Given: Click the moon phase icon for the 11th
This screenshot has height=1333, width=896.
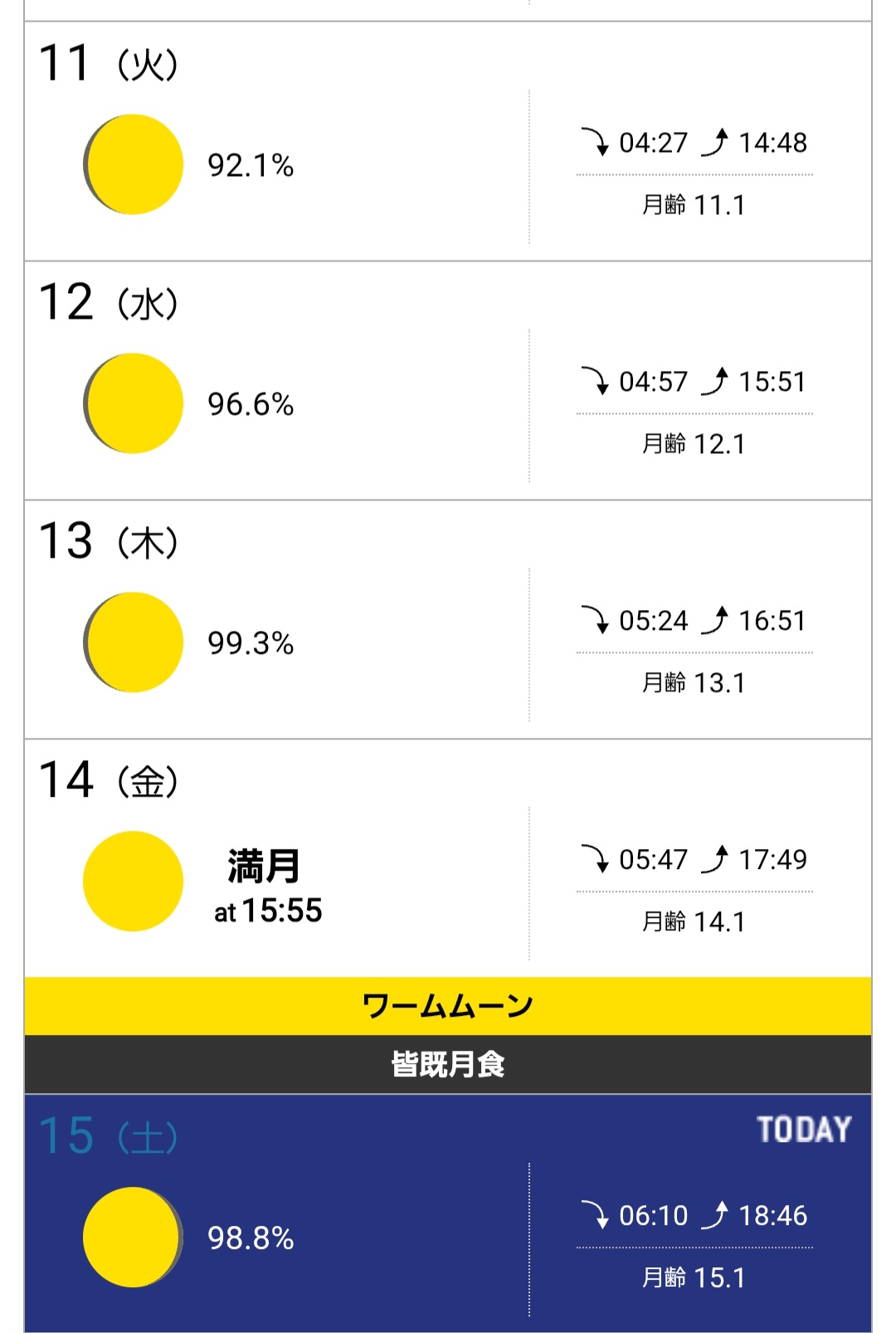Looking at the screenshot, I should click(133, 164).
